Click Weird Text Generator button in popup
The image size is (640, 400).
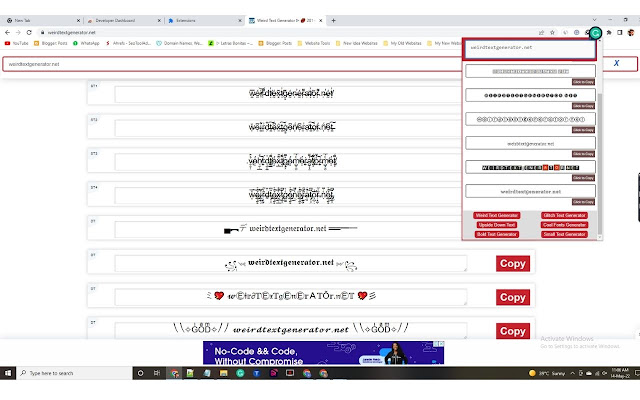click(496, 215)
